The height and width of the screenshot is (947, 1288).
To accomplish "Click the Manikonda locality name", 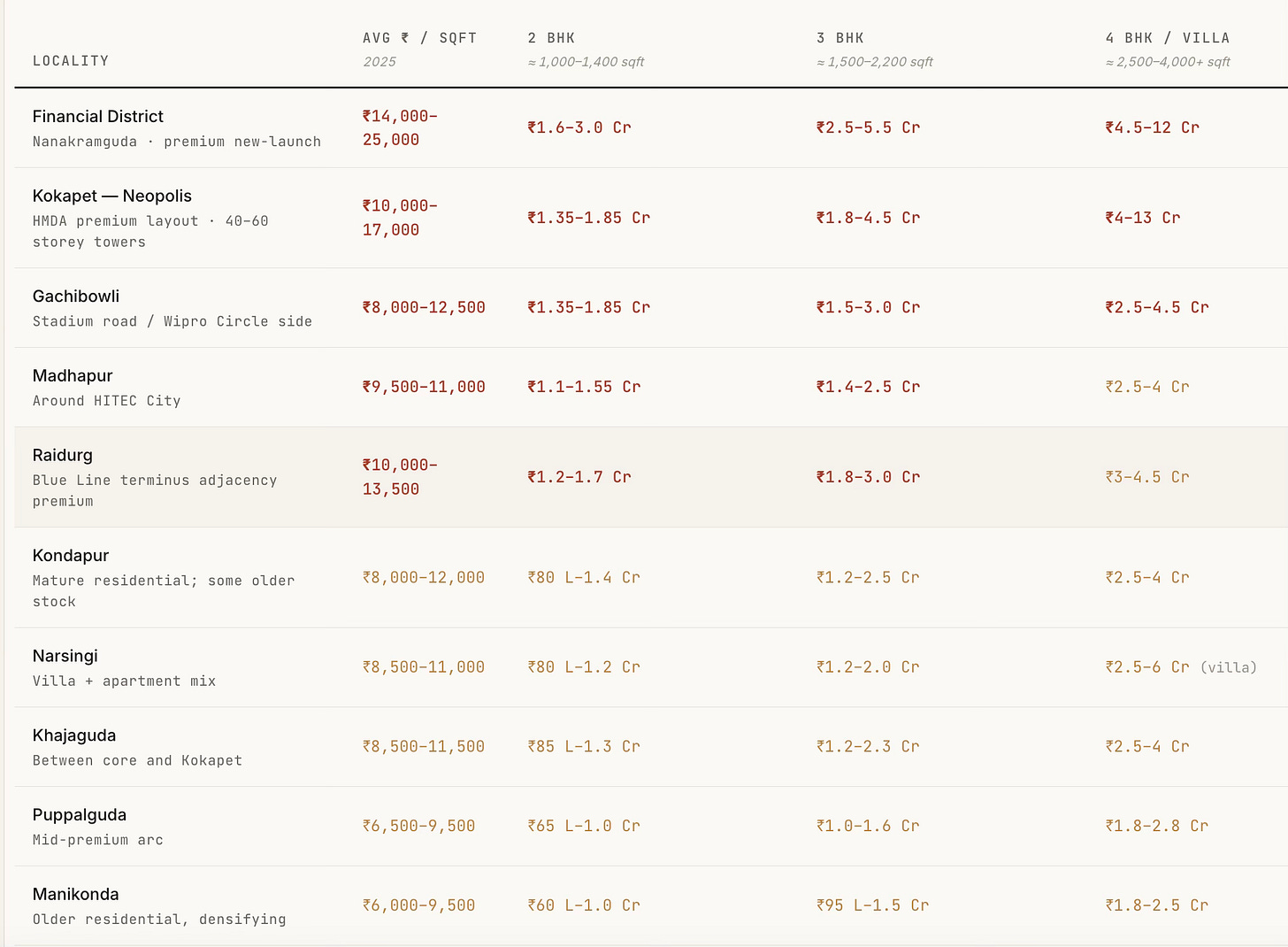I will pyautogui.click(x=76, y=895).
